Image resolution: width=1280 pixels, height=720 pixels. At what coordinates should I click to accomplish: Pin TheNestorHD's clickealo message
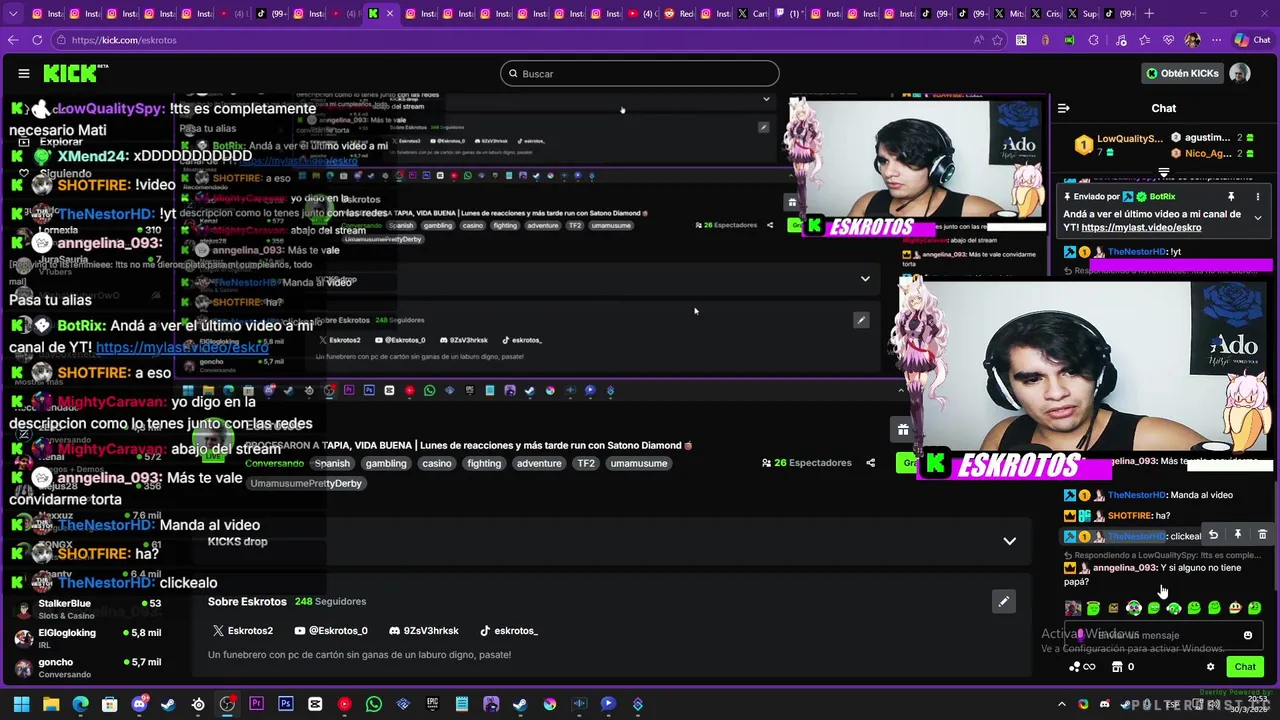[1238, 535]
